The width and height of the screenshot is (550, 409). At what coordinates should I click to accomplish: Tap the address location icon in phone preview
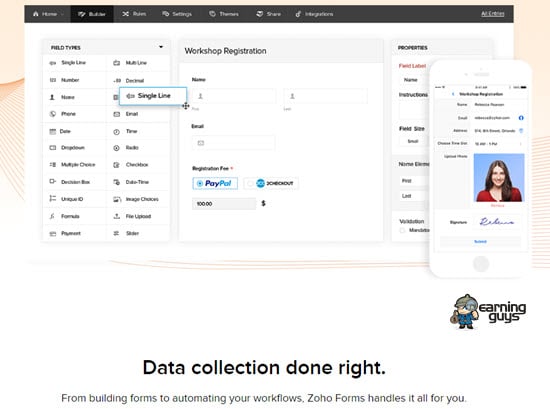(521, 131)
